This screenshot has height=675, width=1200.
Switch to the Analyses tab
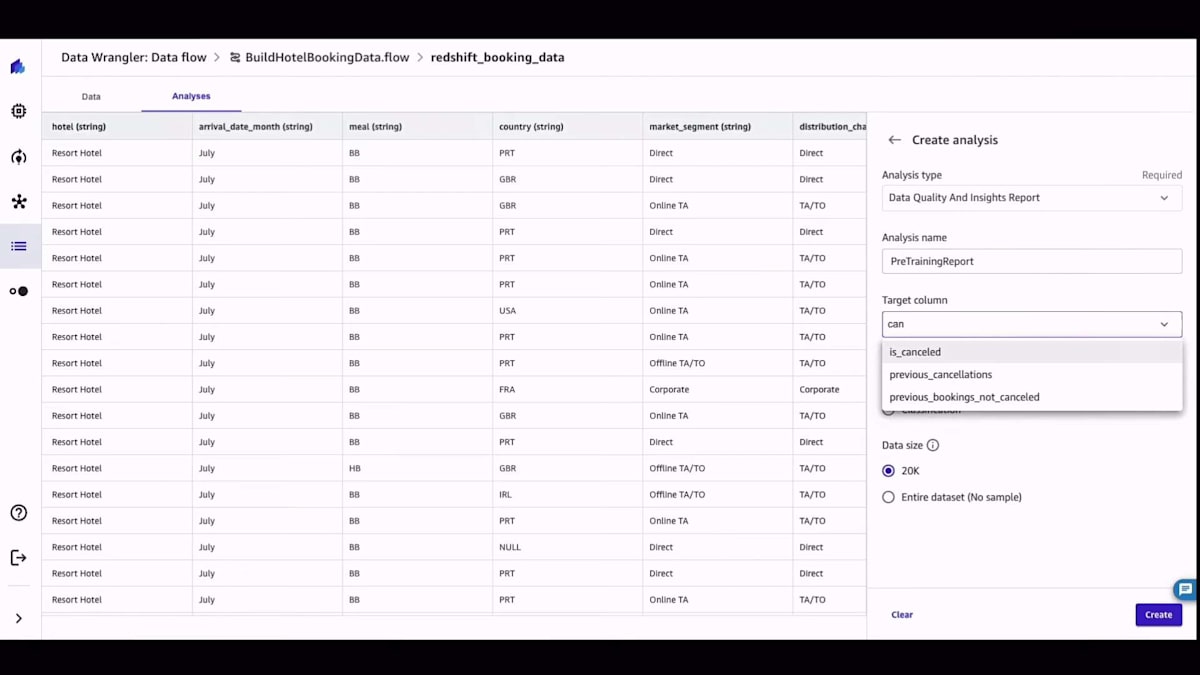[x=191, y=96]
